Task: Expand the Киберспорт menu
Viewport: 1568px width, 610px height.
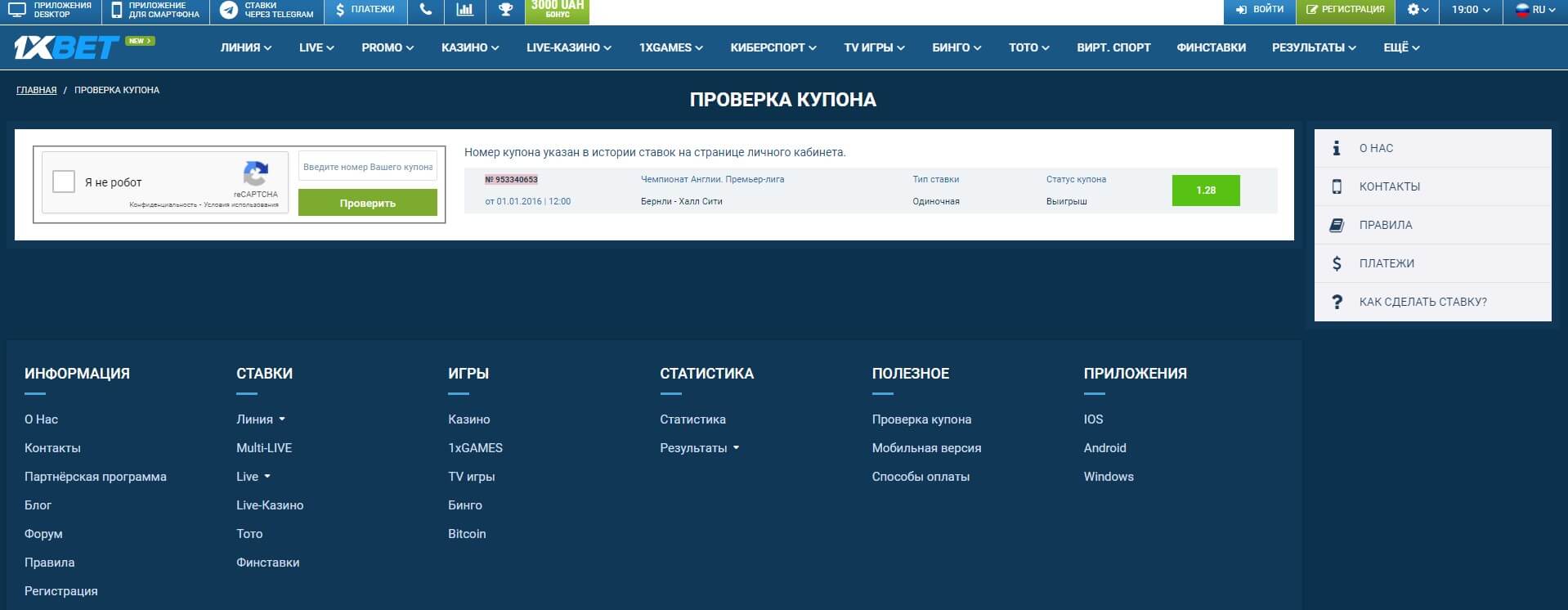Action: click(773, 47)
